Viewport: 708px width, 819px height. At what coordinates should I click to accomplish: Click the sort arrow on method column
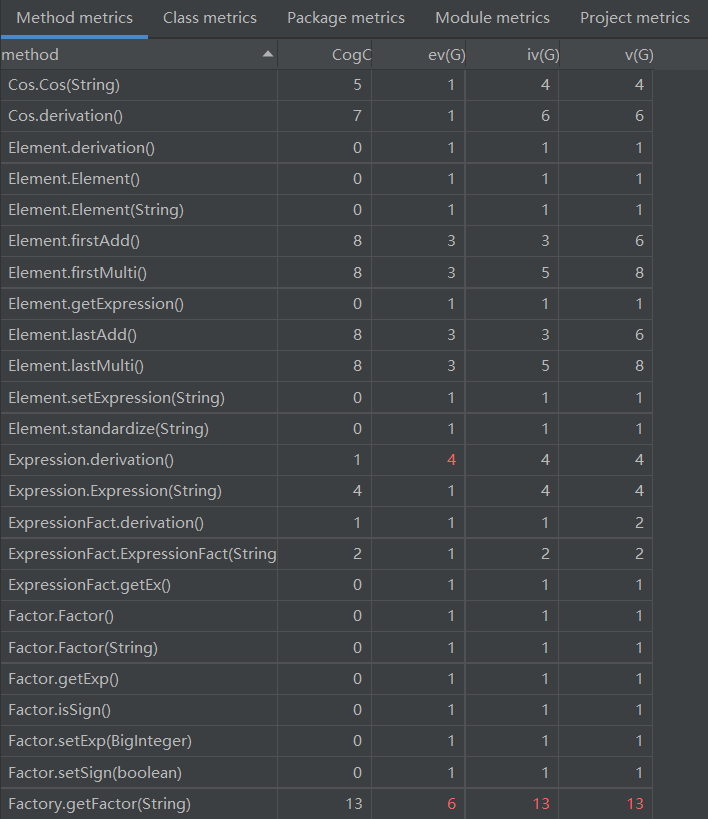pos(267,54)
